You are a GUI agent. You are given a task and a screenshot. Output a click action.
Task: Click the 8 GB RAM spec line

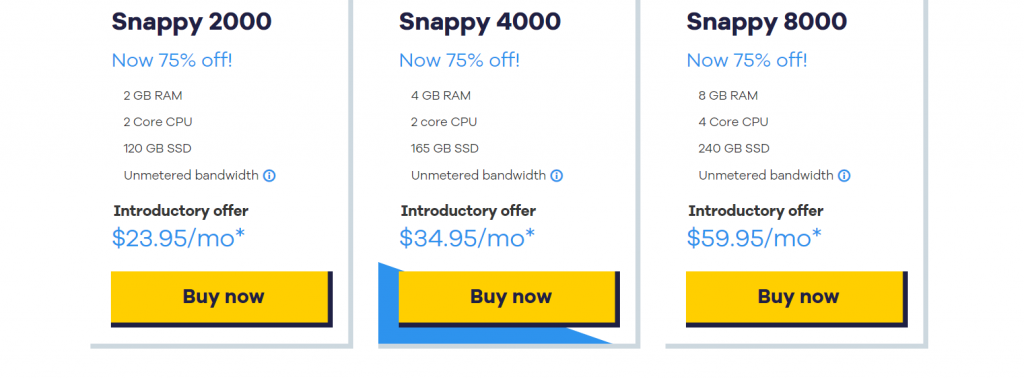(x=728, y=95)
